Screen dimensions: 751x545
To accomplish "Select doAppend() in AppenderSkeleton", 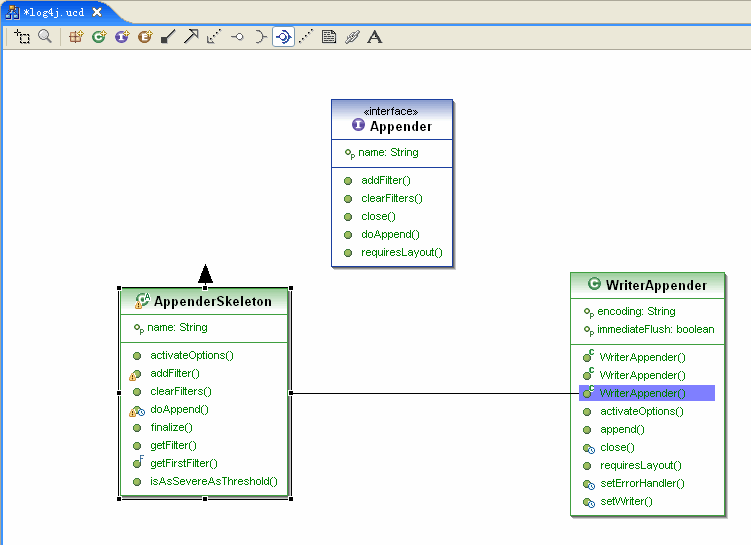I will [x=180, y=409].
